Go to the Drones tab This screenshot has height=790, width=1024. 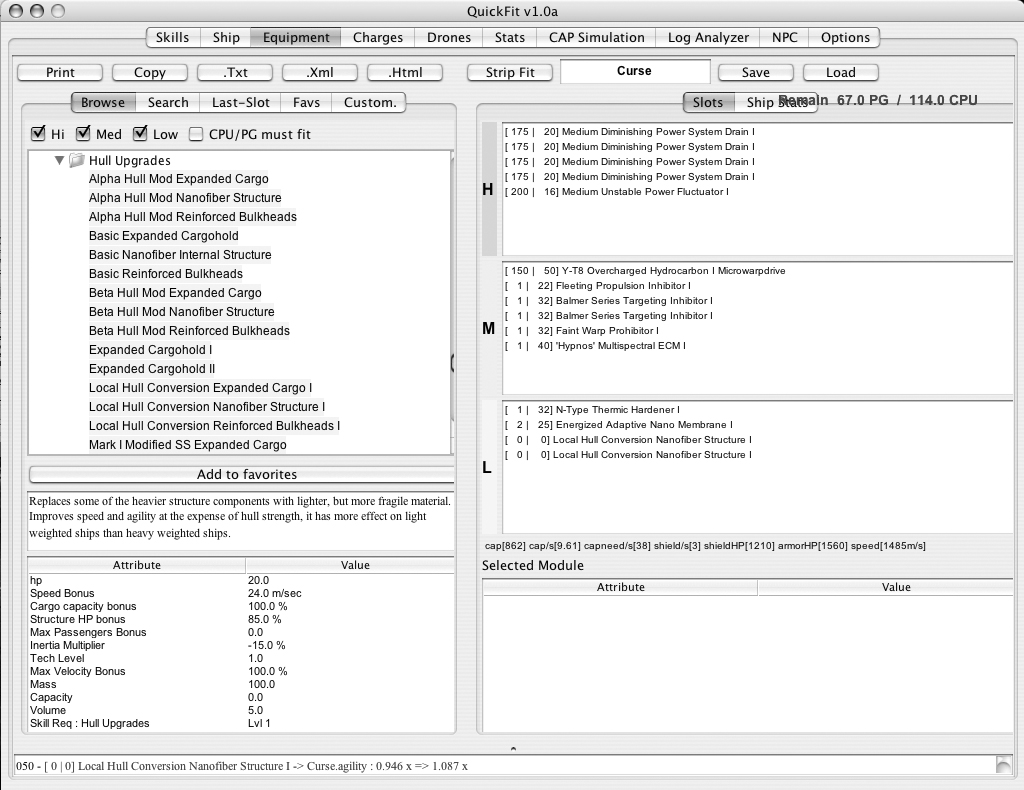tap(449, 37)
